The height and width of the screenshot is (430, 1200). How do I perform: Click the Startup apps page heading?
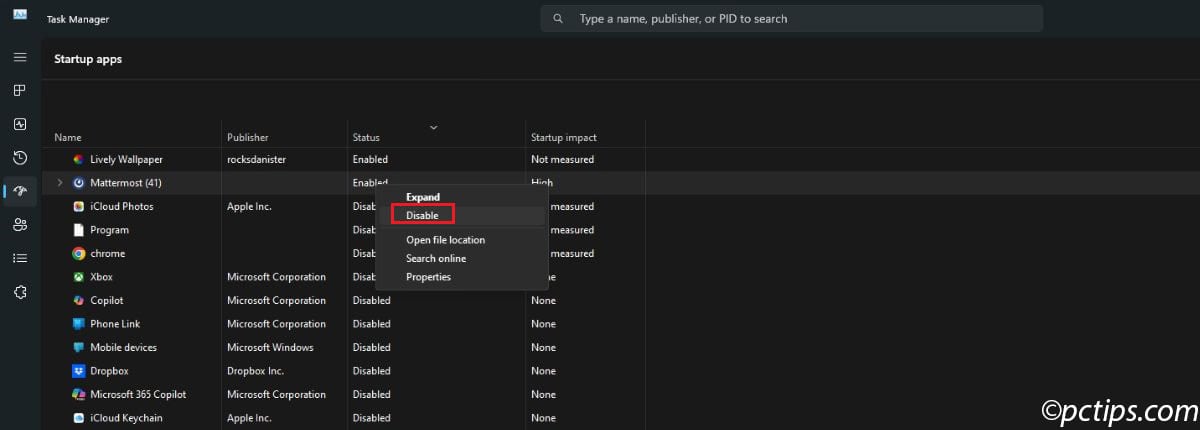(x=88, y=59)
